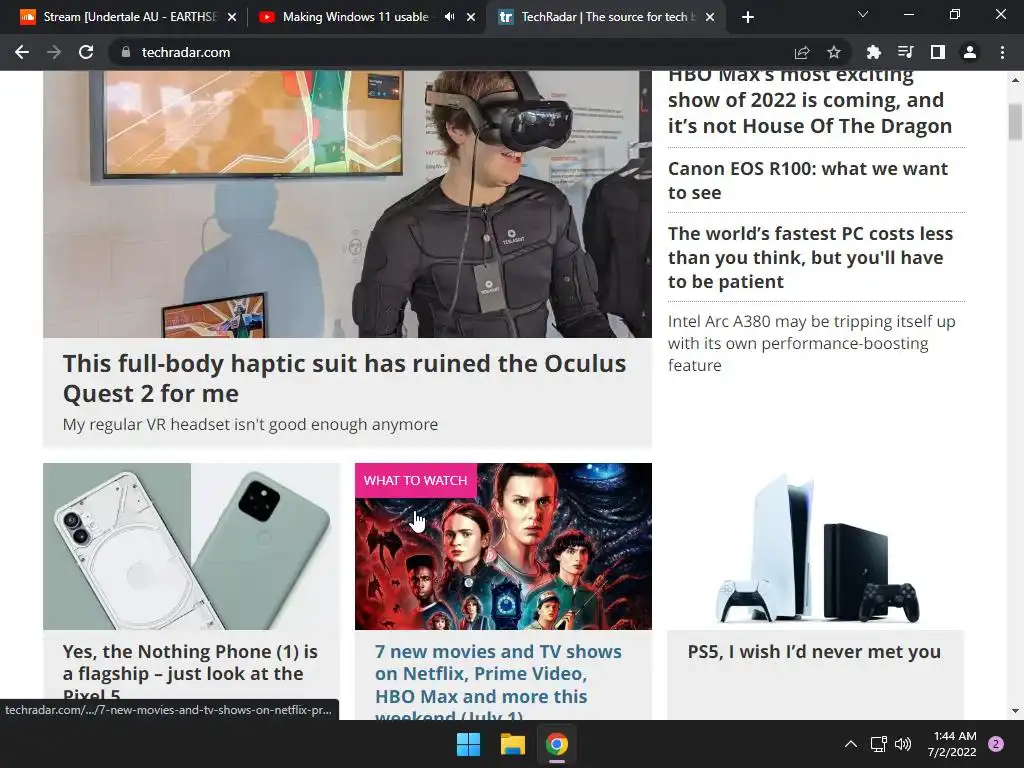The height and width of the screenshot is (768, 1024).
Task: Close the TechRadar tab
Action: click(x=710, y=17)
